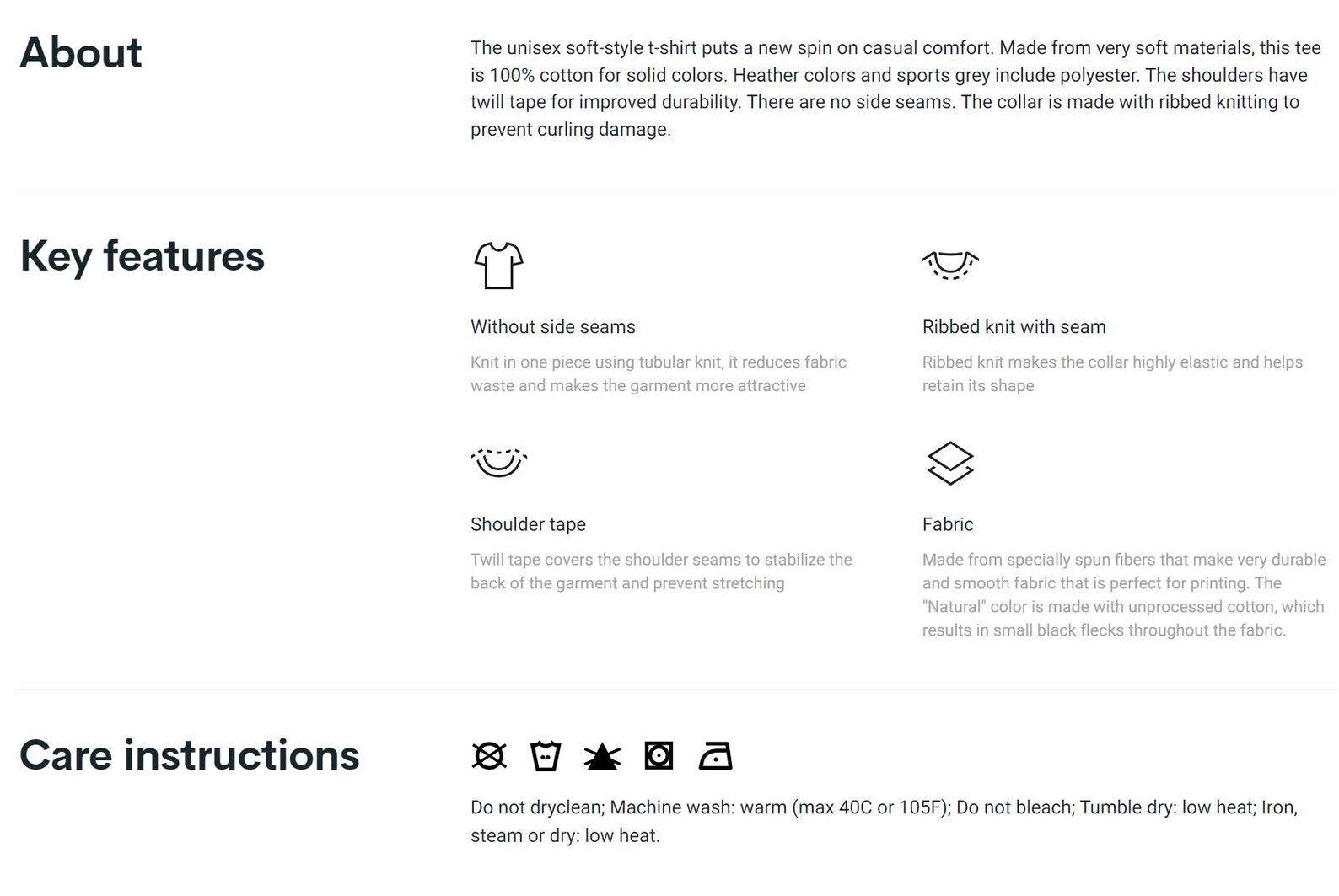Image resolution: width=1339 pixels, height=896 pixels.
Task: Click the Key features heading
Action: (x=142, y=256)
